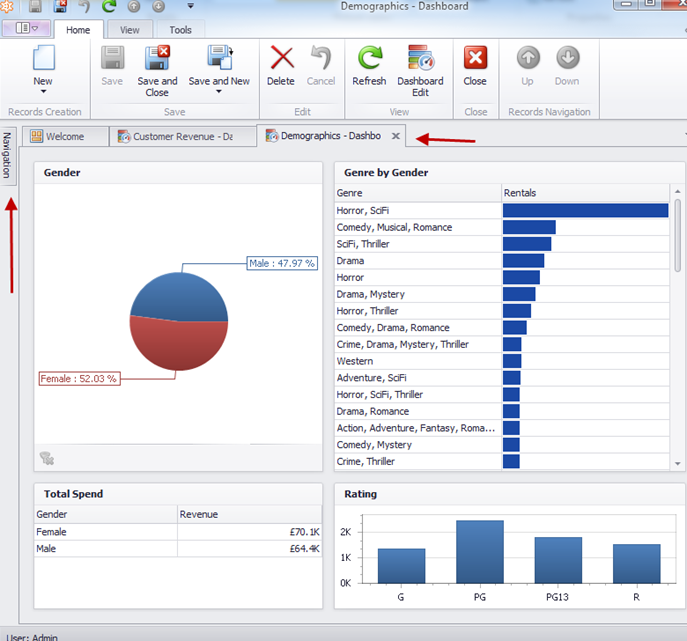The image size is (687, 641).
Task: Expand the New button dropdown arrow
Action: tap(42, 92)
